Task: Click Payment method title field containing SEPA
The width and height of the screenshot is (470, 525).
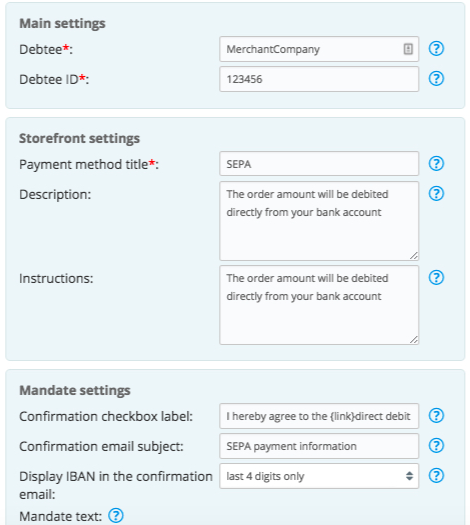Action: click(x=319, y=164)
